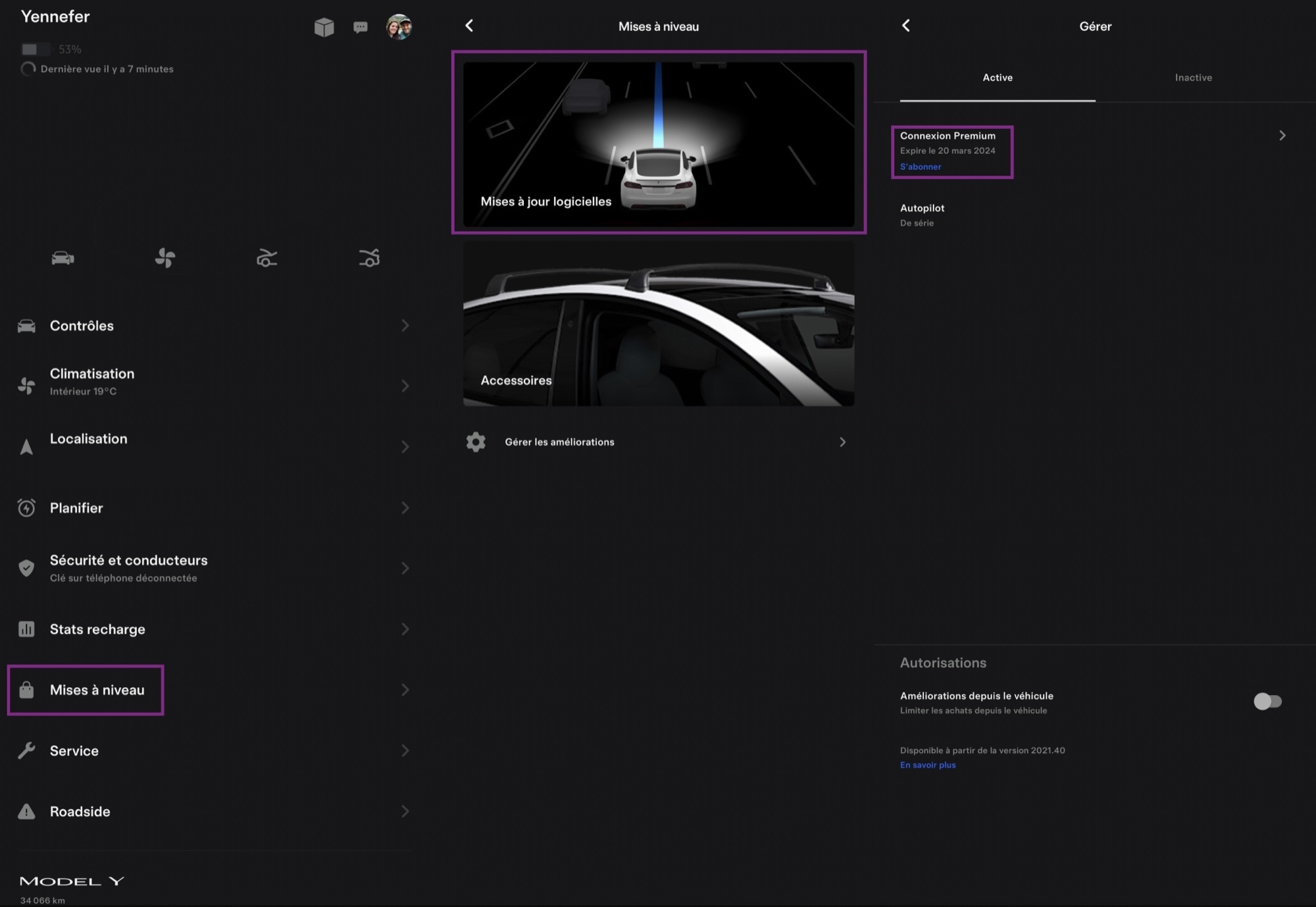Open the Service menu entry
The image size is (1316, 907).
[x=214, y=750]
